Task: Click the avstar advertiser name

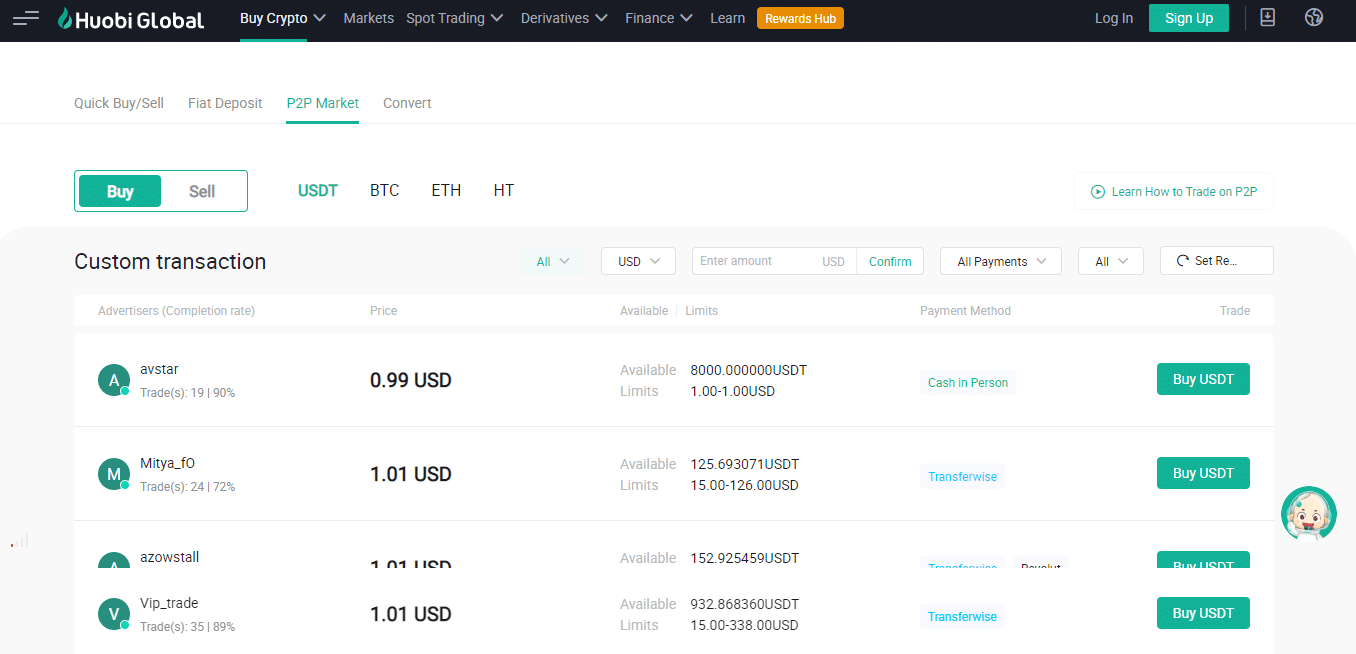Action: tap(159, 369)
